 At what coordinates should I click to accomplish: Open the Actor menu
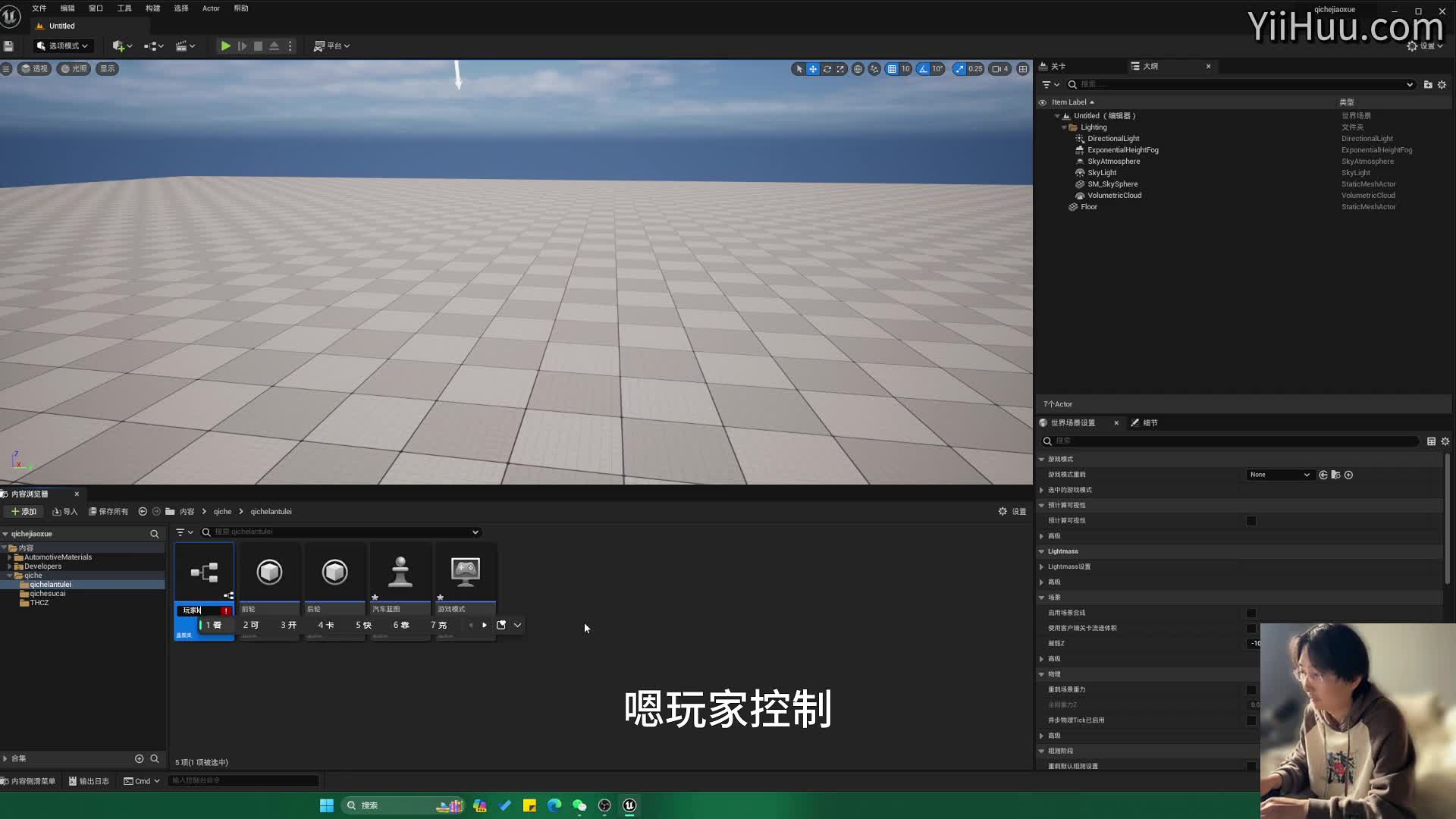pyautogui.click(x=211, y=8)
